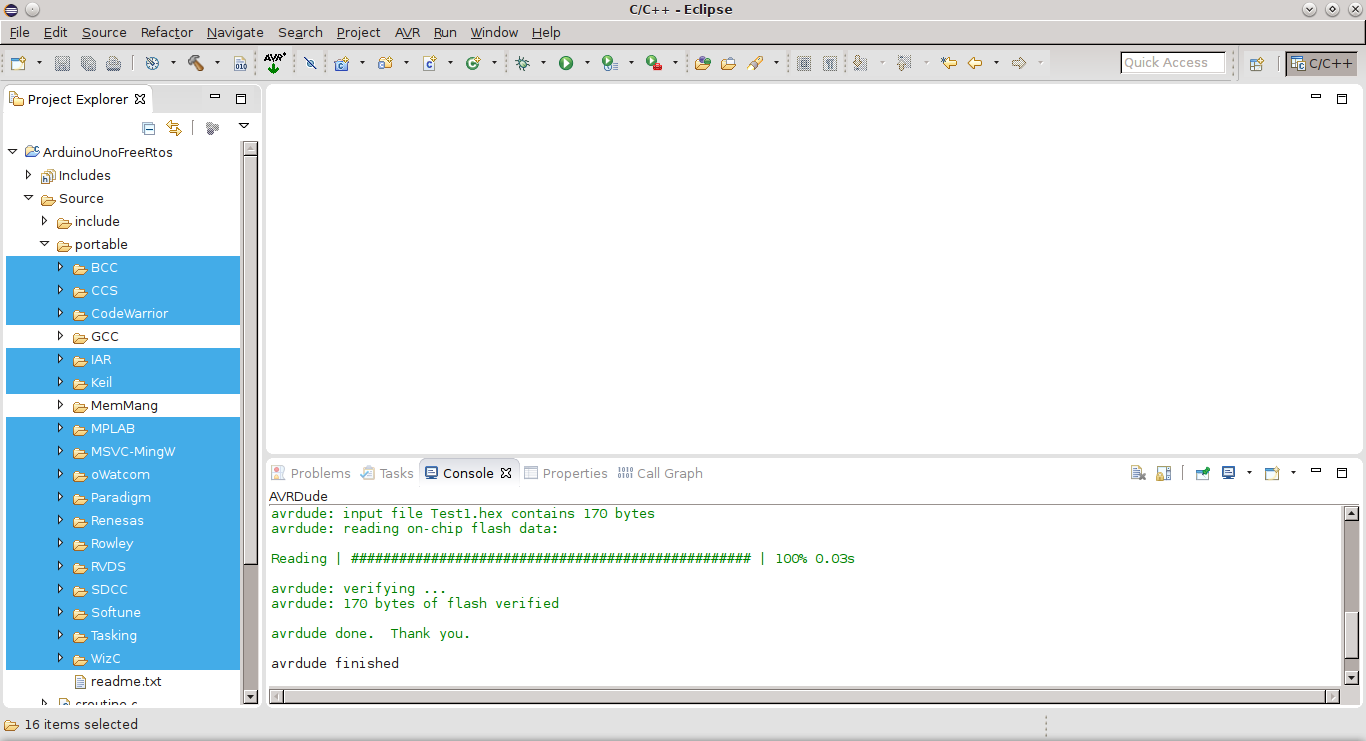This screenshot has height=741, width=1366.
Task: Toggle Show Whitespace Characters pilcrow icon
Action: 830,63
